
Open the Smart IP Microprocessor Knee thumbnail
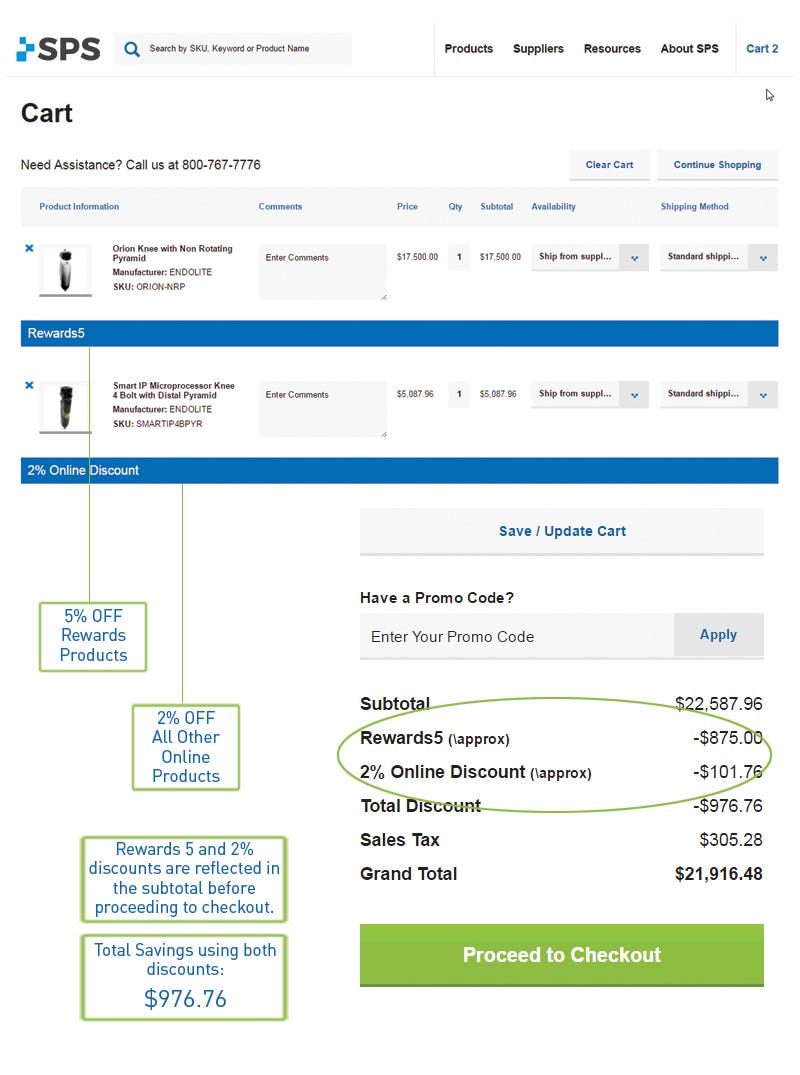pos(65,407)
